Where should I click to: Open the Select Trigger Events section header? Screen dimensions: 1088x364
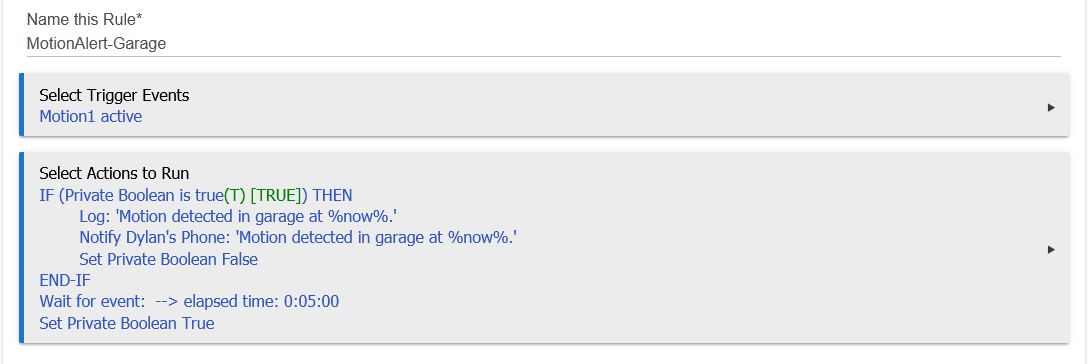click(114, 96)
